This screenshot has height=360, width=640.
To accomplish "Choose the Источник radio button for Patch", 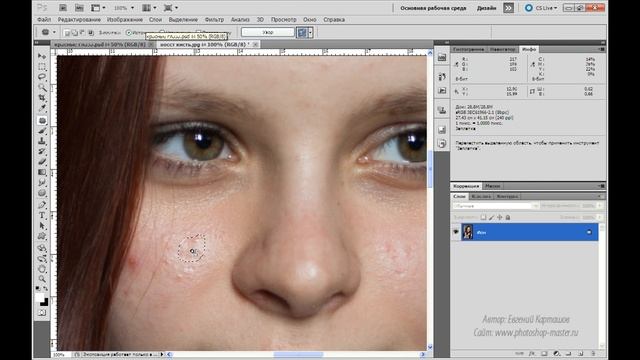I will [129, 32].
